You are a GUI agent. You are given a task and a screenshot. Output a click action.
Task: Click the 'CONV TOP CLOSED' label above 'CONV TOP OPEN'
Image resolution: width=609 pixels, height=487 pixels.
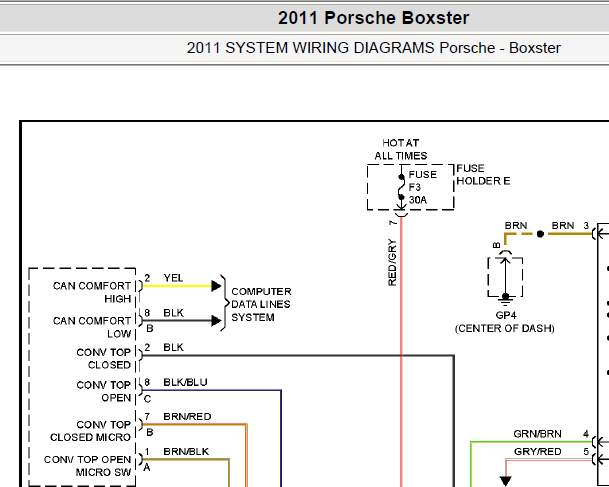coord(104,358)
